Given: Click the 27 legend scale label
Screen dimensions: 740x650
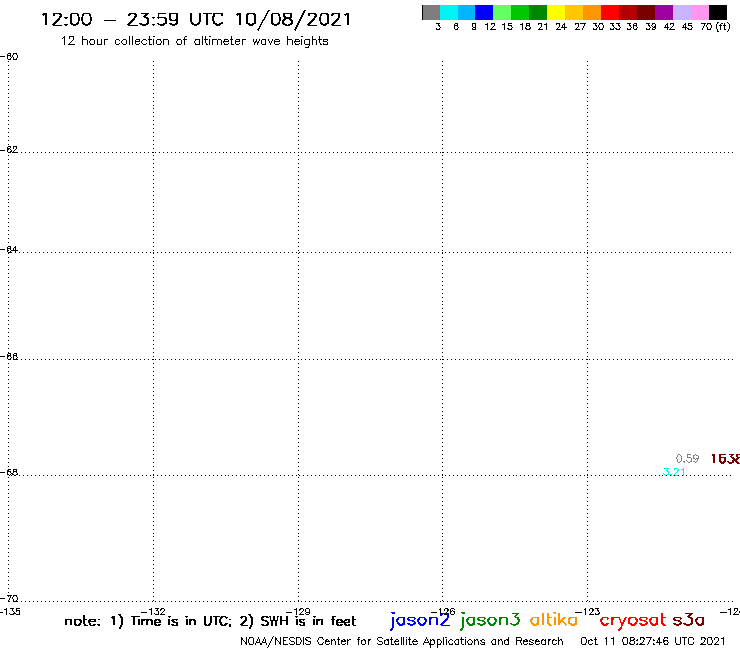Looking at the screenshot, I should 580,27.
